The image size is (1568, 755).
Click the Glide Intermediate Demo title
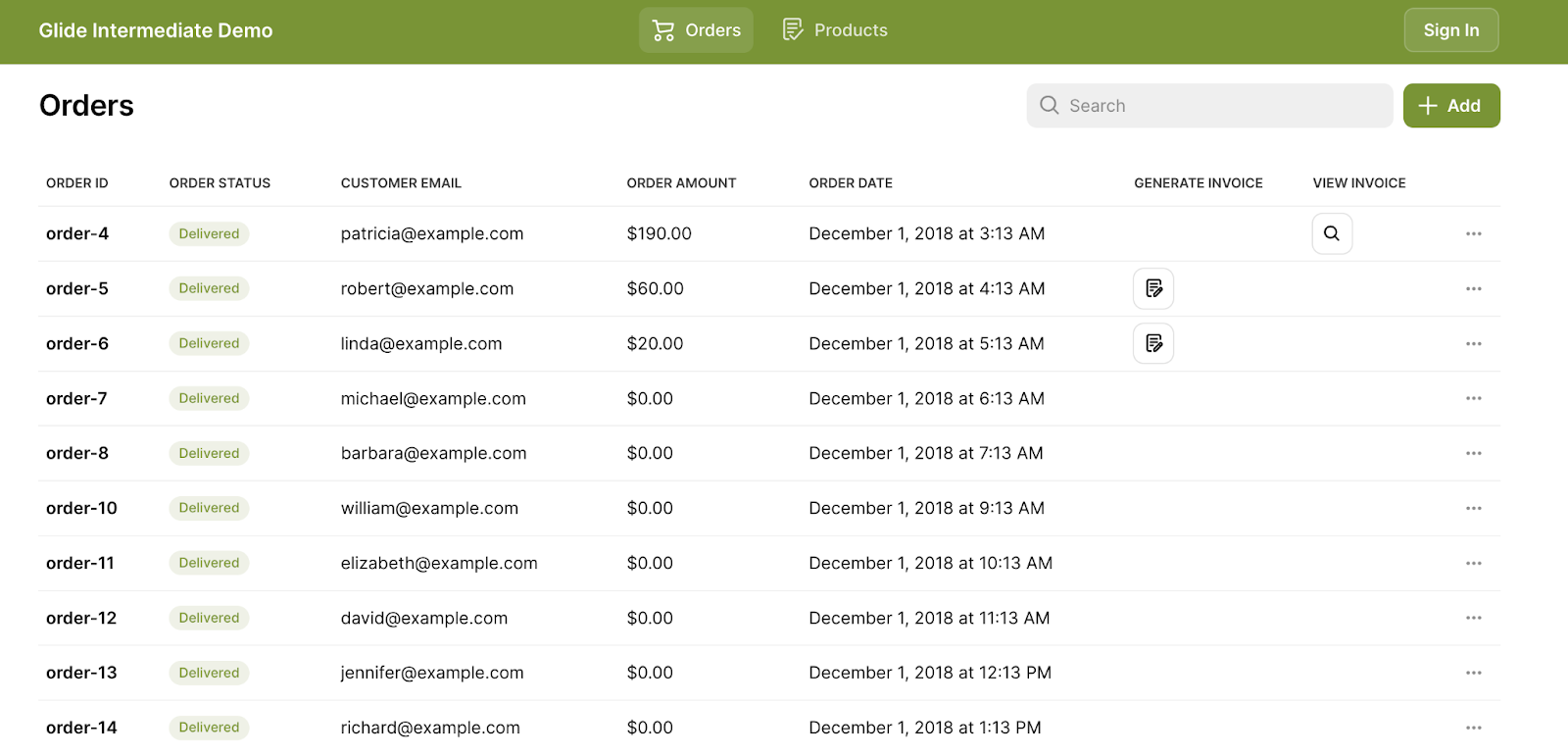[x=156, y=30]
